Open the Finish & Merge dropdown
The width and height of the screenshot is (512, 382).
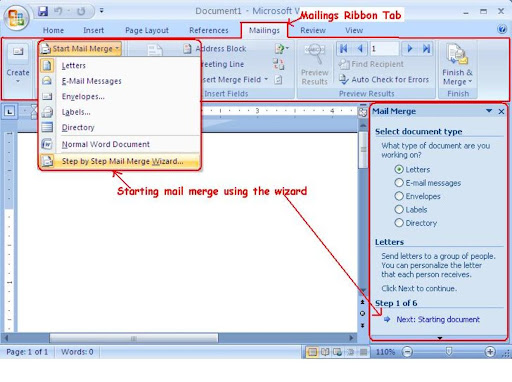coord(458,64)
